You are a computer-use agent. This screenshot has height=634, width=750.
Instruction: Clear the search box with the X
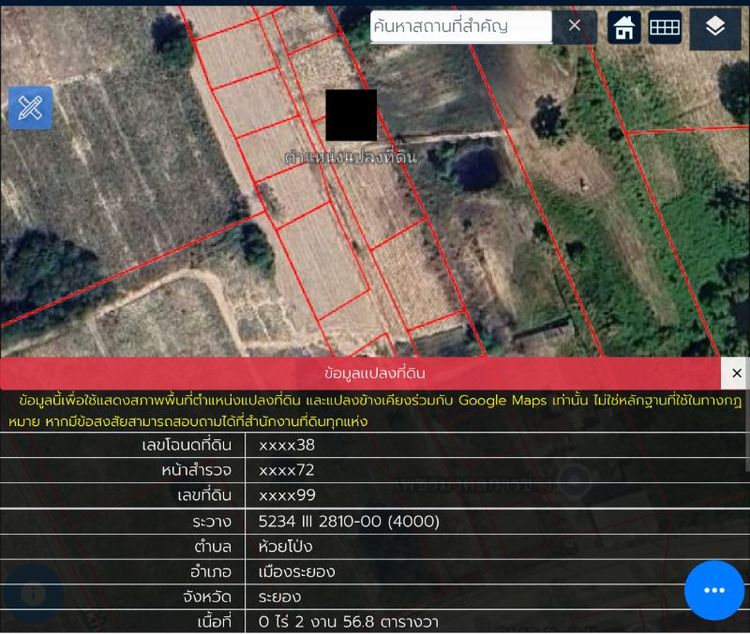(x=574, y=26)
